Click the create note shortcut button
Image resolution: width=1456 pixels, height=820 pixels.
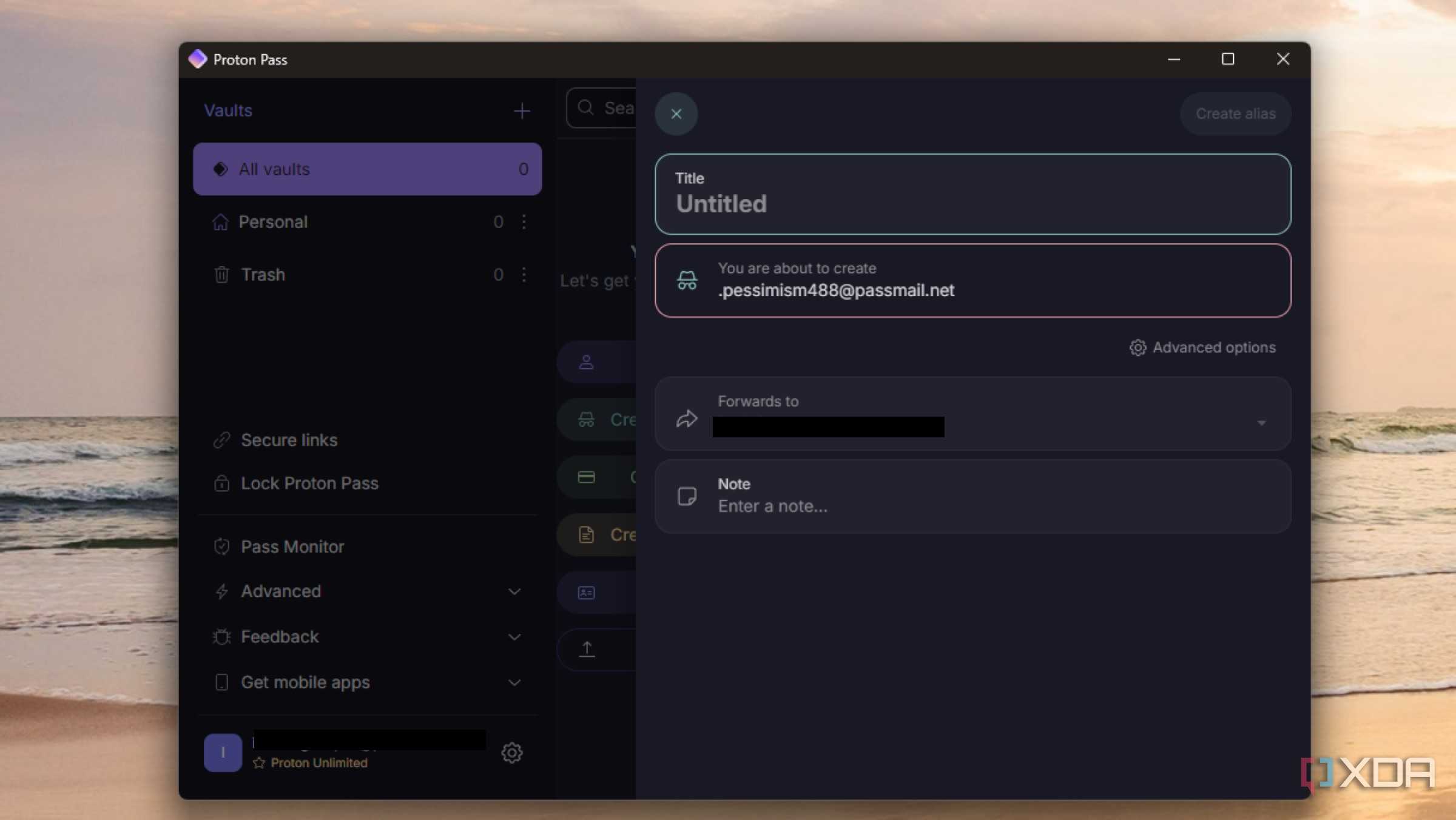pos(596,535)
